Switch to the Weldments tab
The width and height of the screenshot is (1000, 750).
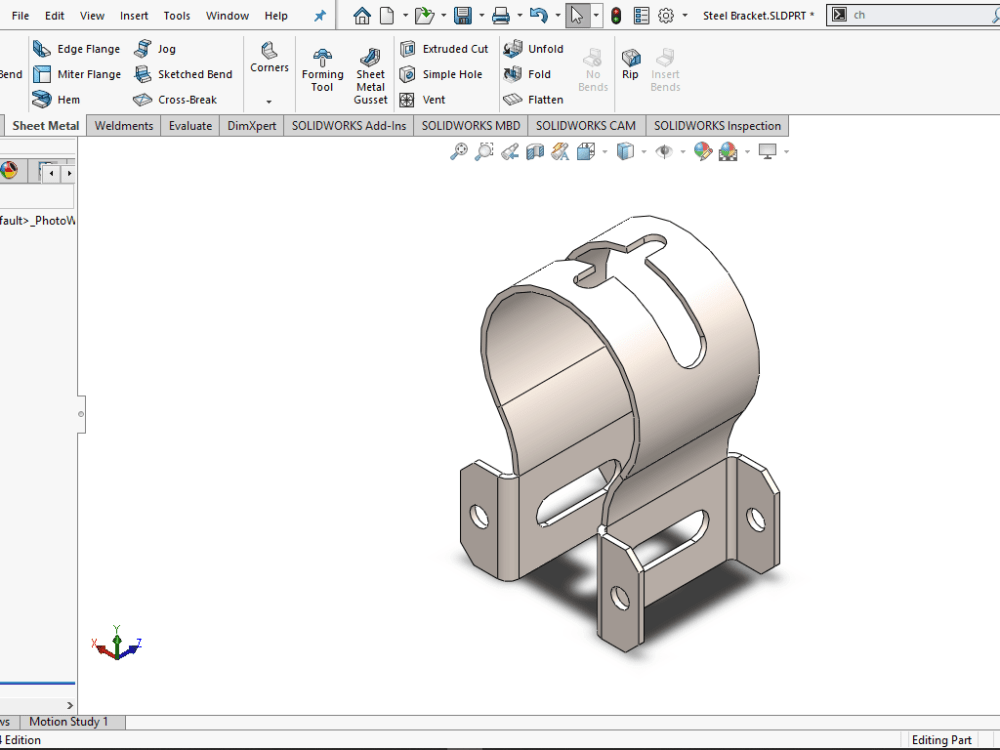pos(123,125)
